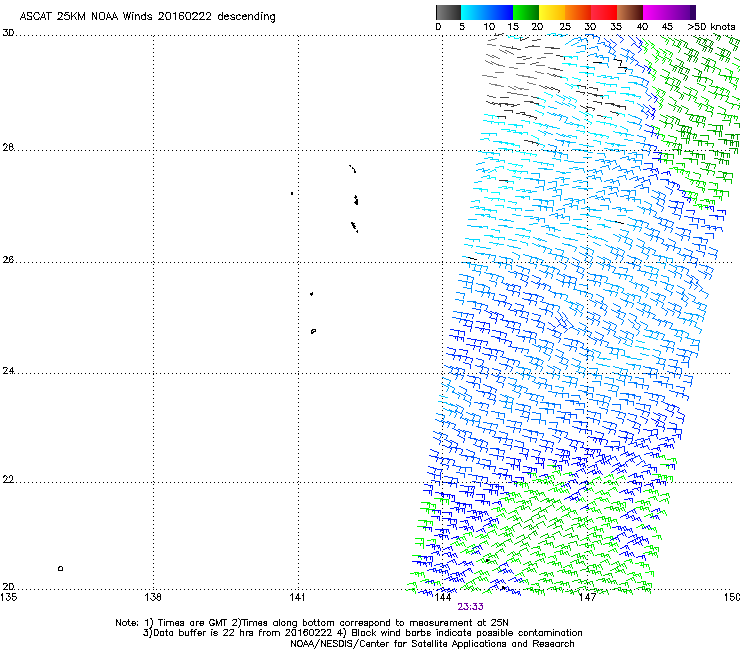Click the 'NOAA/NESDIS/Center for Satellite Applications' credit
The height and width of the screenshot is (650, 740).
[x=399, y=644]
